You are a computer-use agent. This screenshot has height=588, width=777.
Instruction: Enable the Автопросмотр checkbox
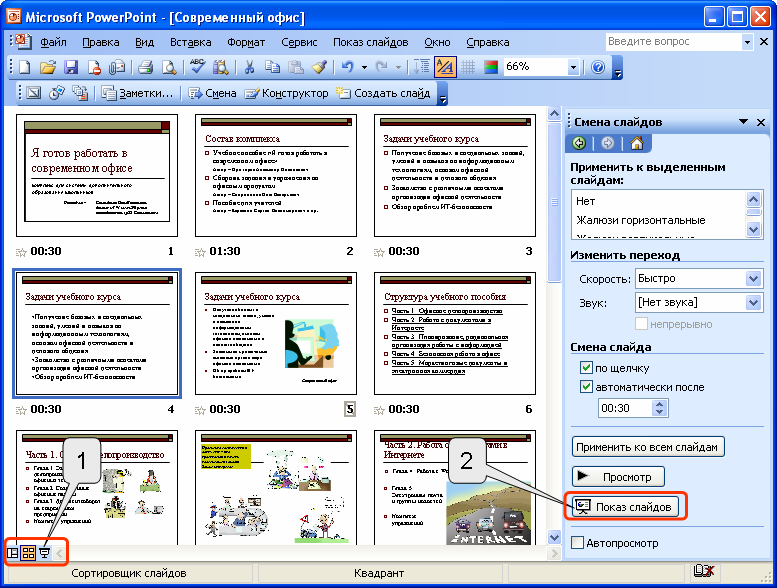[577, 543]
